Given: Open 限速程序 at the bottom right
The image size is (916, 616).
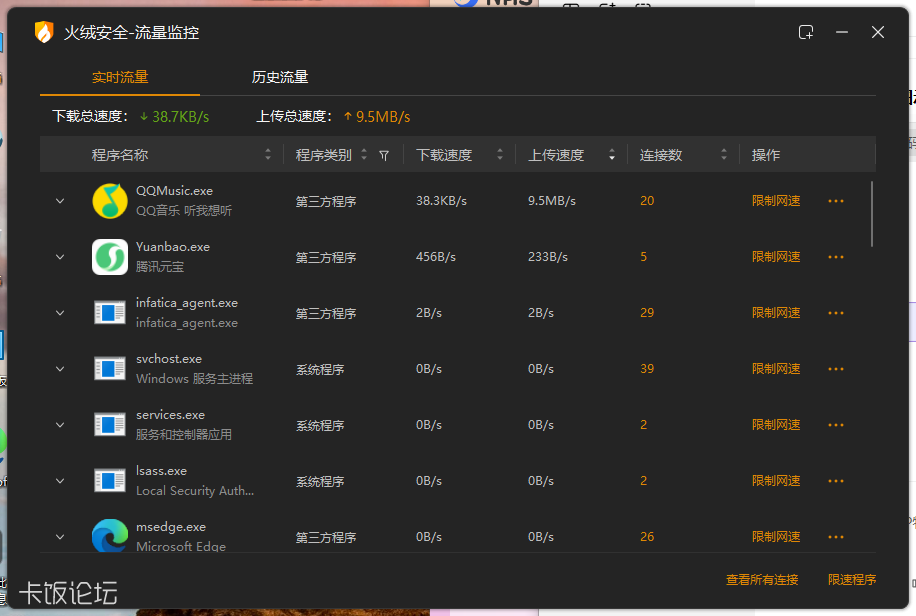Looking at the screenshot, I should [853, 579].
